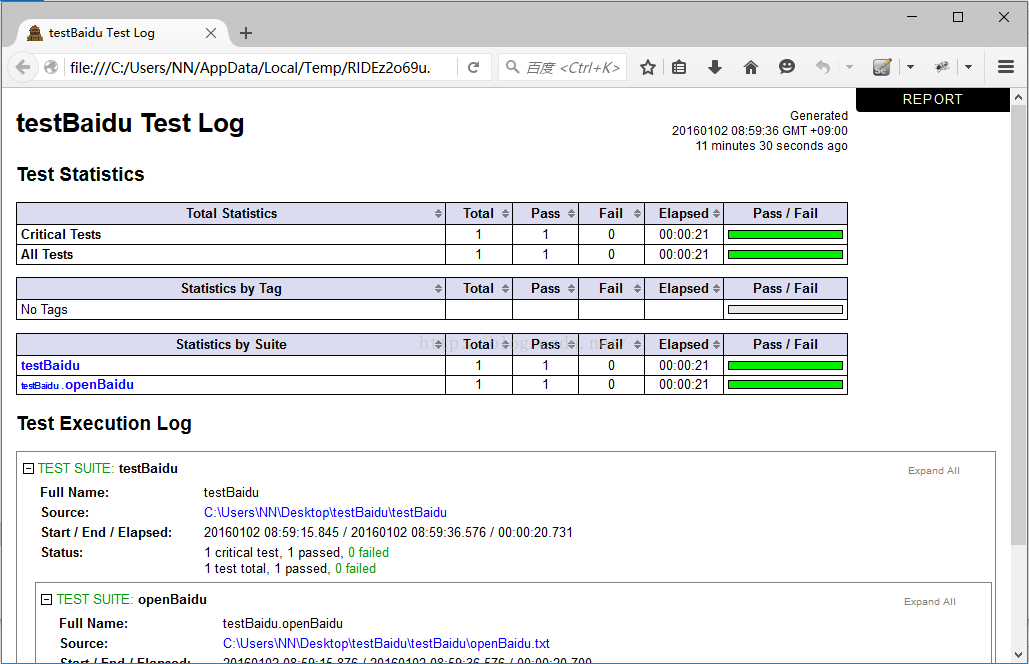Sort Total Statistics by Fail column
This screenshot has width=1029, height=664.
coord(611,213)
